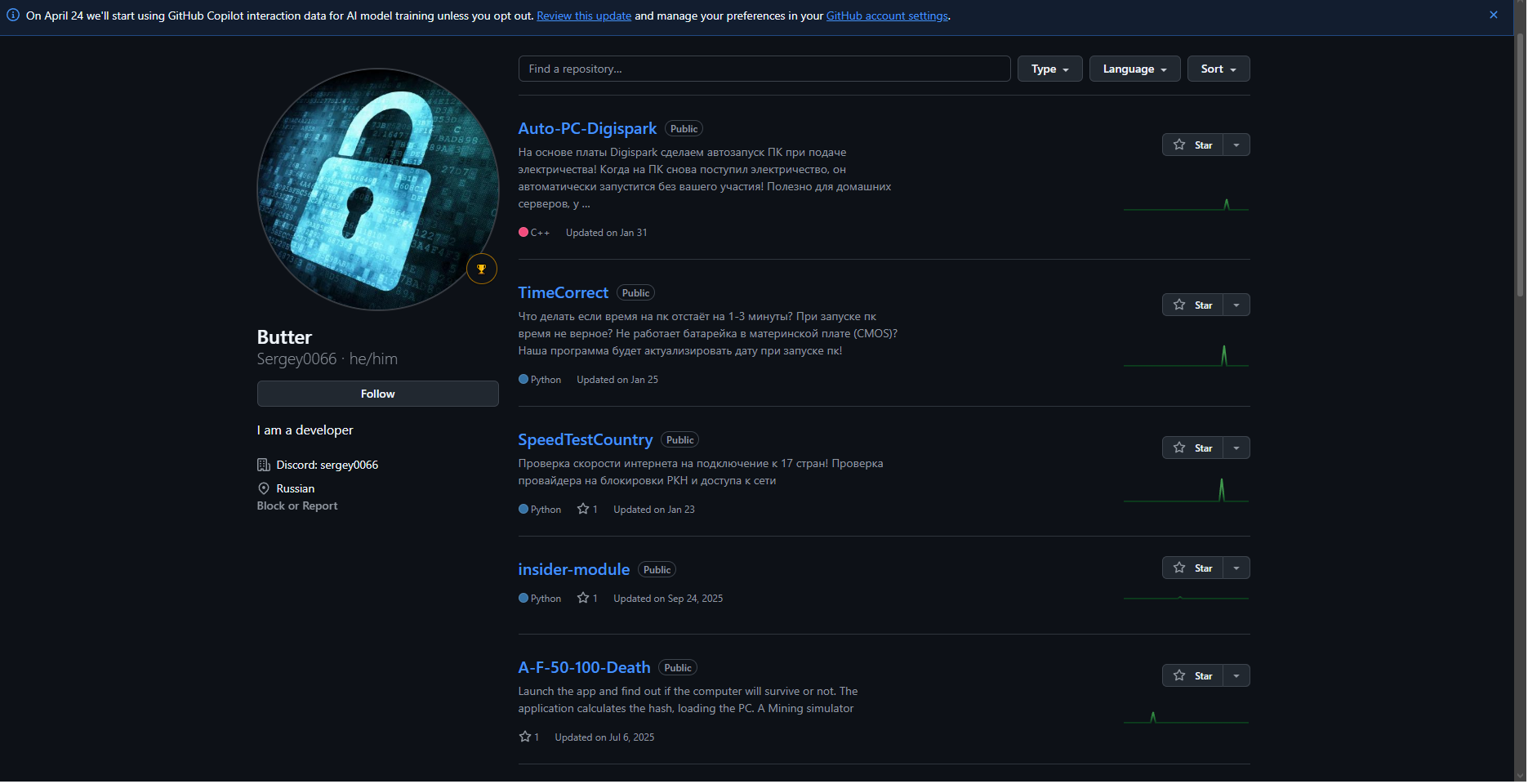The image size is (1528, 784).
Task: Open the Type filter dropdown
Action: (1049, 69)
